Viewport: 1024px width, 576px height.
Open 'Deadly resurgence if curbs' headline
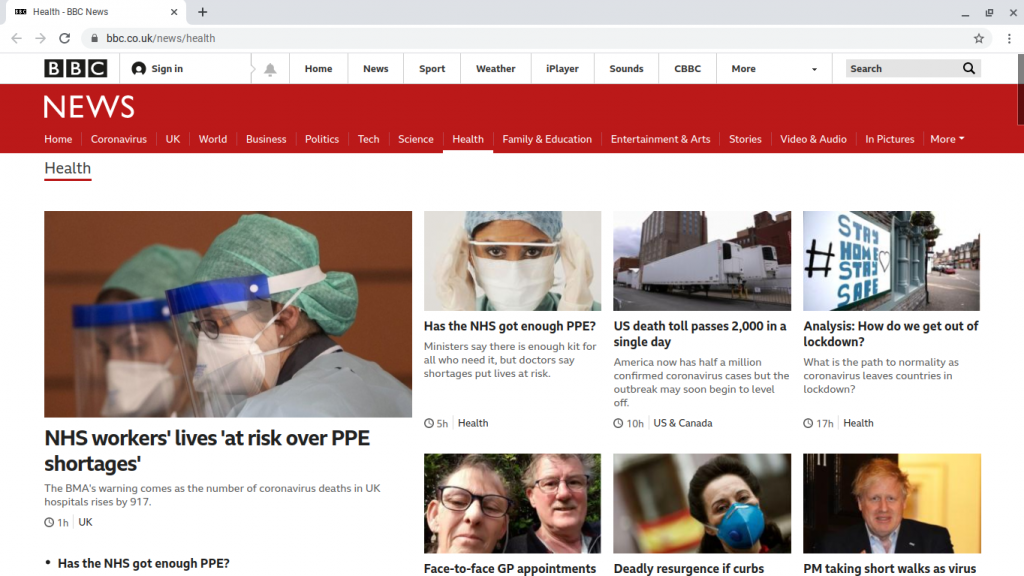point(689,569)
